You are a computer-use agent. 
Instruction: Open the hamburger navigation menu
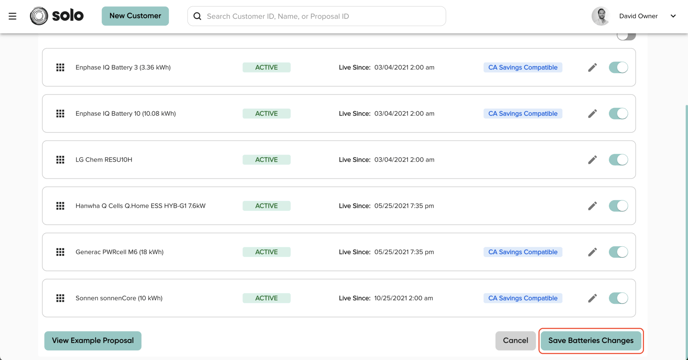[x=12, y=16]
